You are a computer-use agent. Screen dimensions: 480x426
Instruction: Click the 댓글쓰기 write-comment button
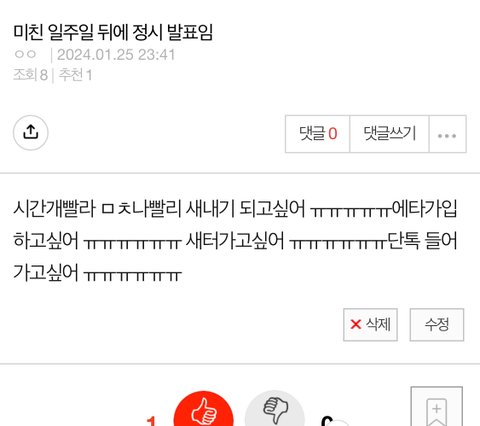coord(389,134)
